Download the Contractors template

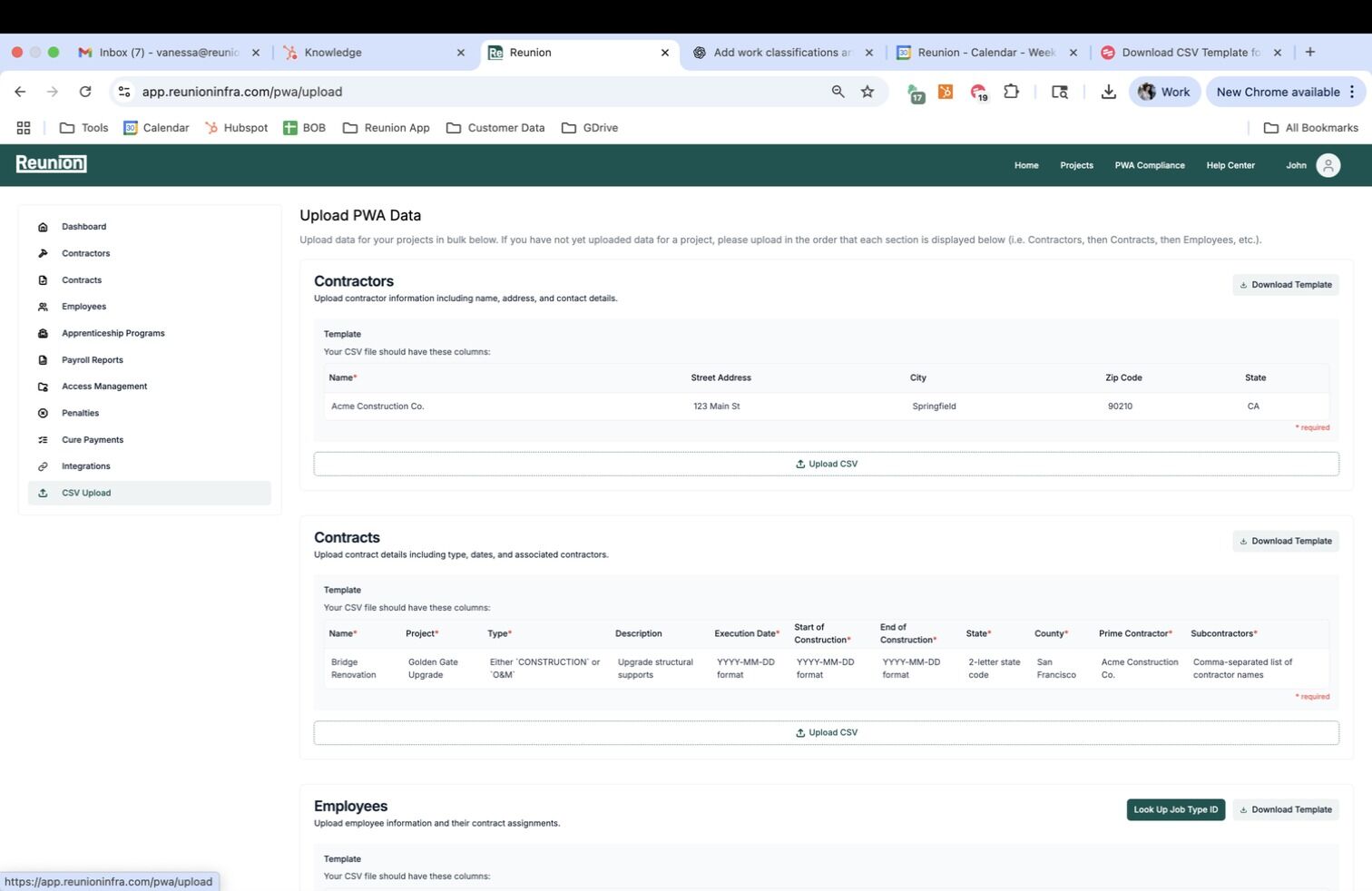1285,285
